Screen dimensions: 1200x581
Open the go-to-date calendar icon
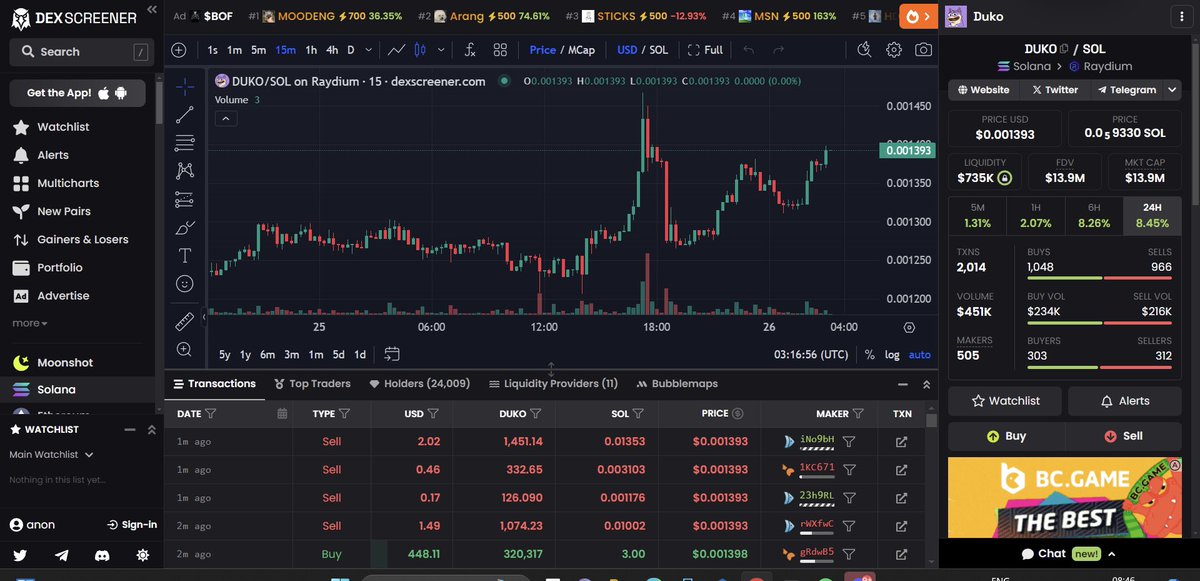(391, 354)
